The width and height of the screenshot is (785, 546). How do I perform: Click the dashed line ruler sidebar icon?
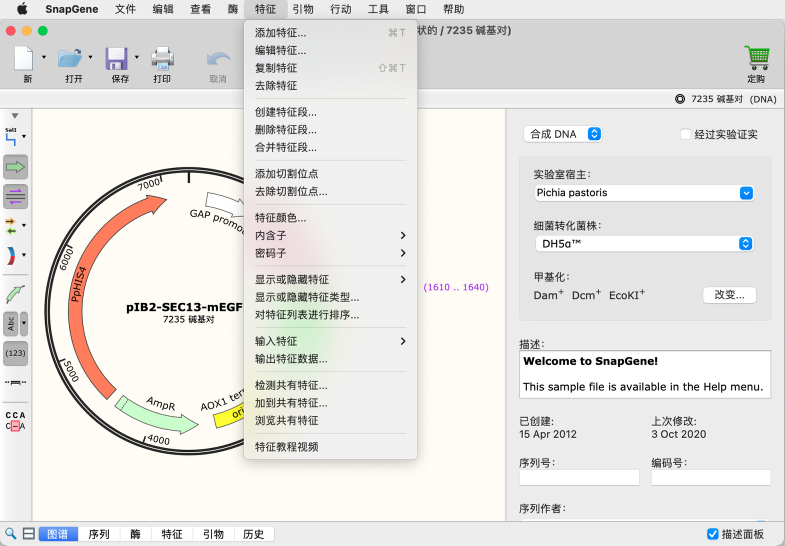16,382
